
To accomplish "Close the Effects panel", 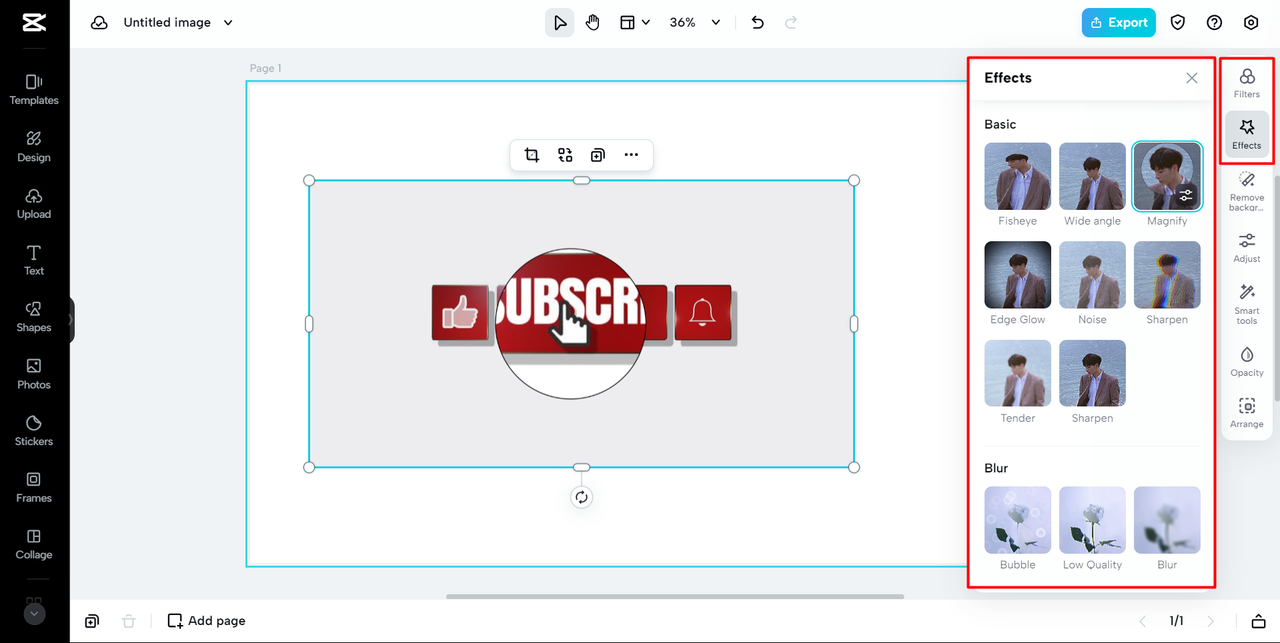I will (x=1192, y=78).
